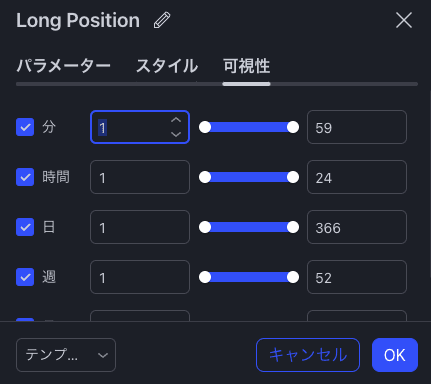The width and height of the screenshot is (431, 384).
Task: Select the 可視性 tab
Action: 246,66
